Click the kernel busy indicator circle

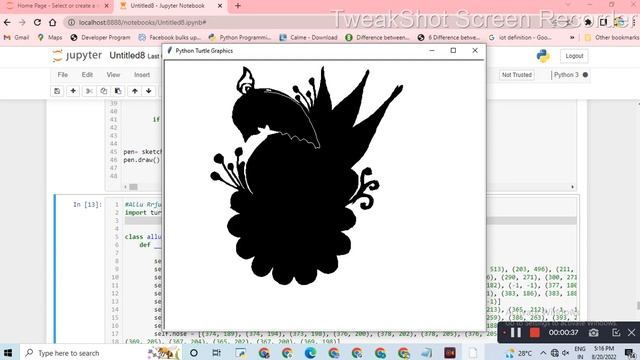click(x=585, y=75)
